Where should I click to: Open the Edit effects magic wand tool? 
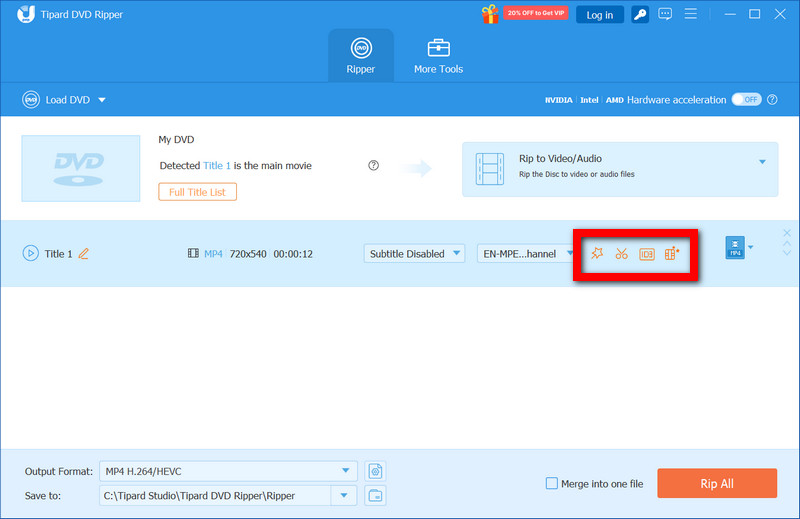pyautogui.click(x=597, y=254)
